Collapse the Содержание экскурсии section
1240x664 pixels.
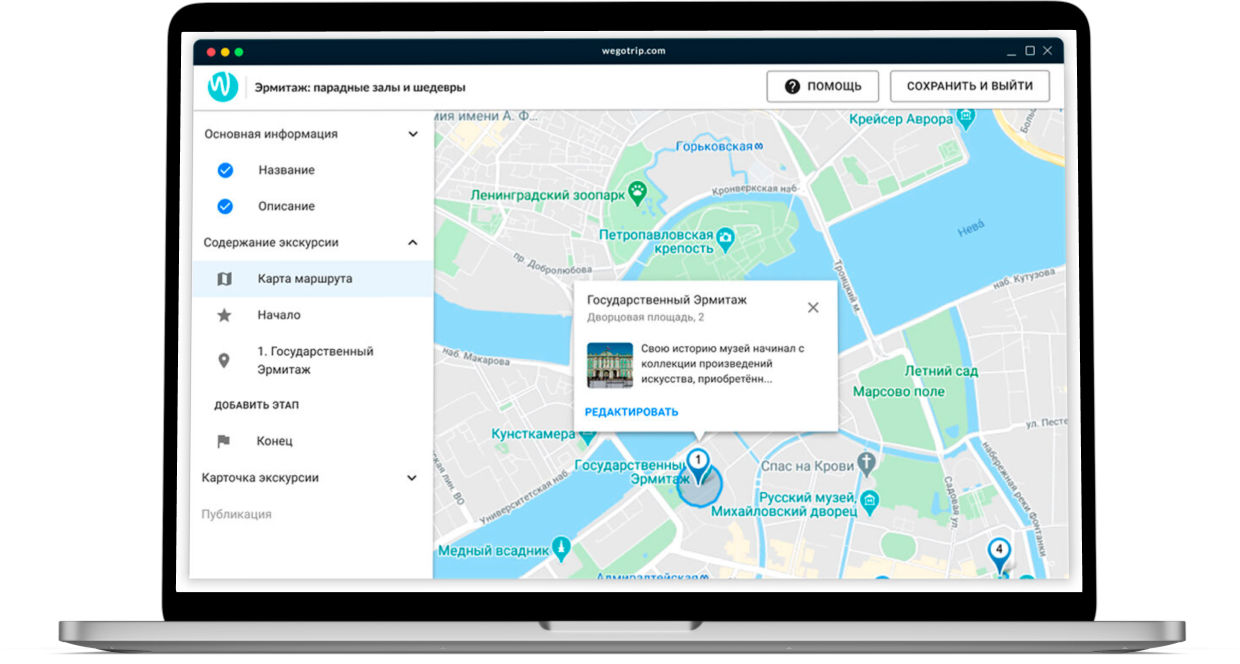point(412,242)
